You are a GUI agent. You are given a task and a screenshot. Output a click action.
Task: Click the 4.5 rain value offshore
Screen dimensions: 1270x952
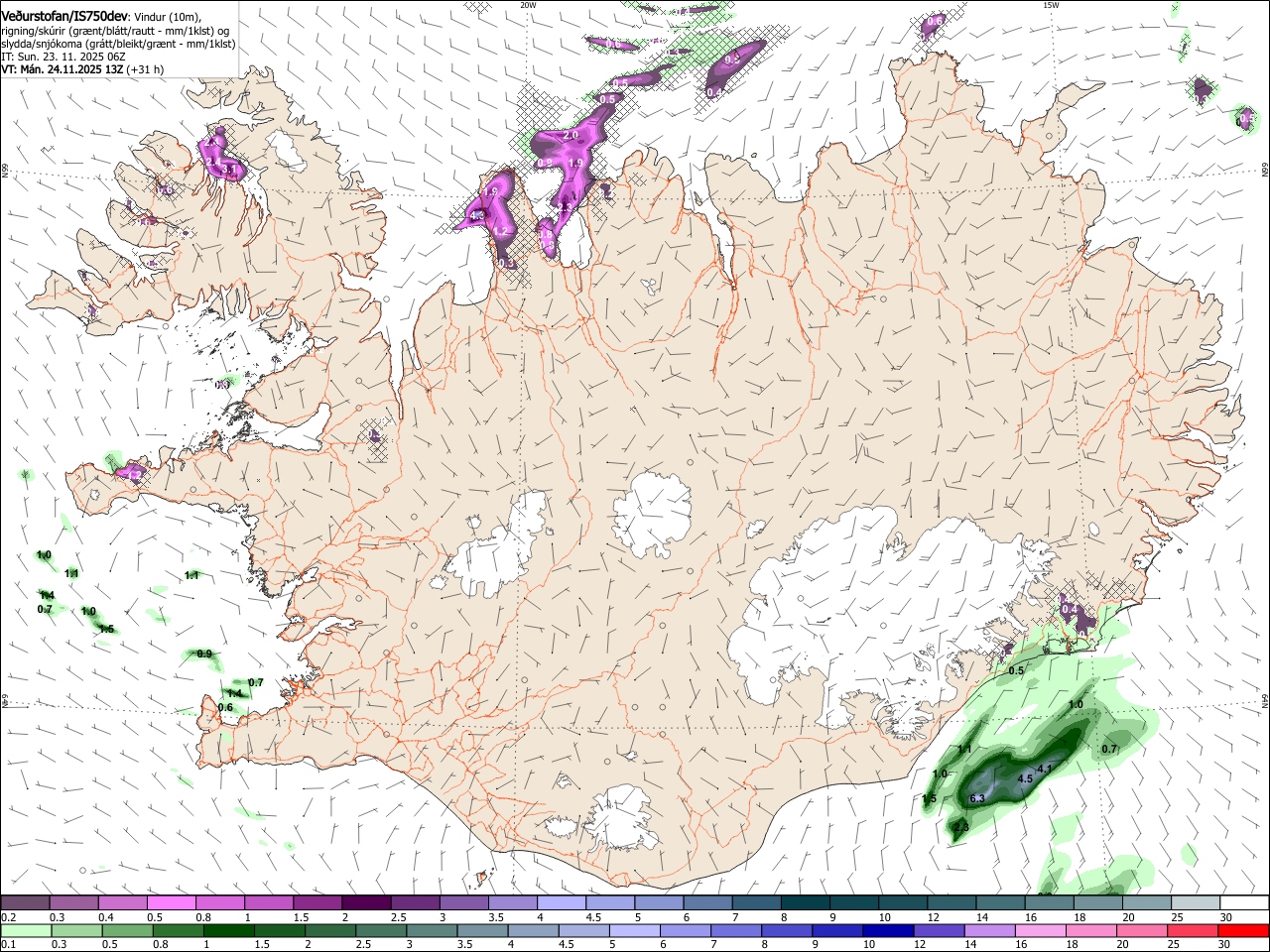[1026, 779]
